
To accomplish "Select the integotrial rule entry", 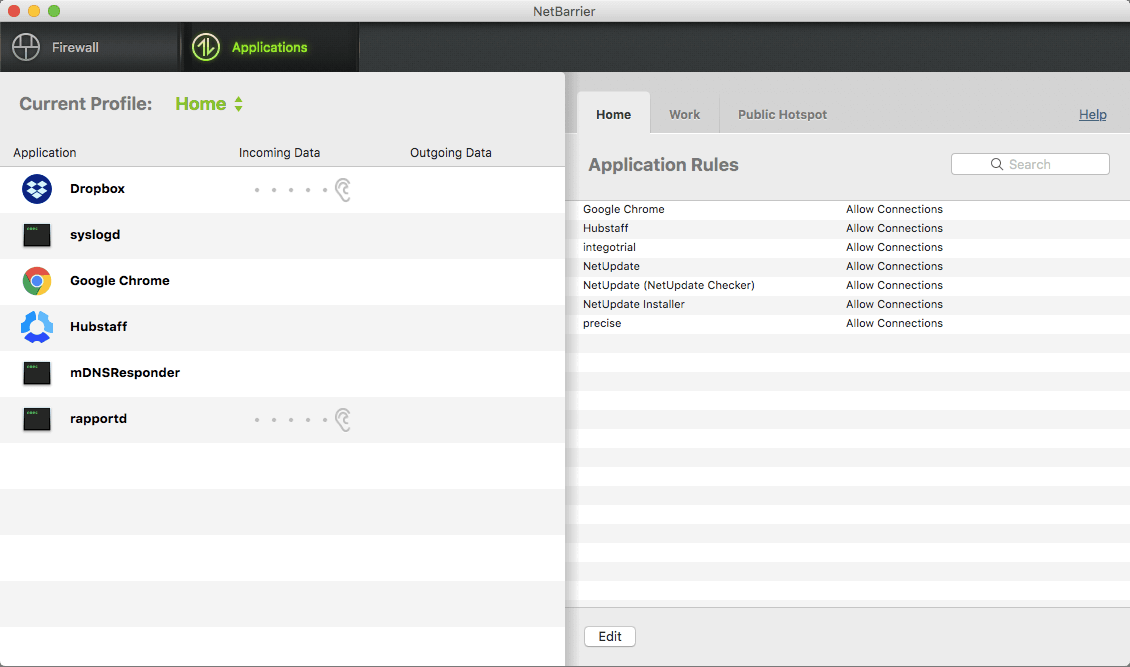I will click(609, 247).
